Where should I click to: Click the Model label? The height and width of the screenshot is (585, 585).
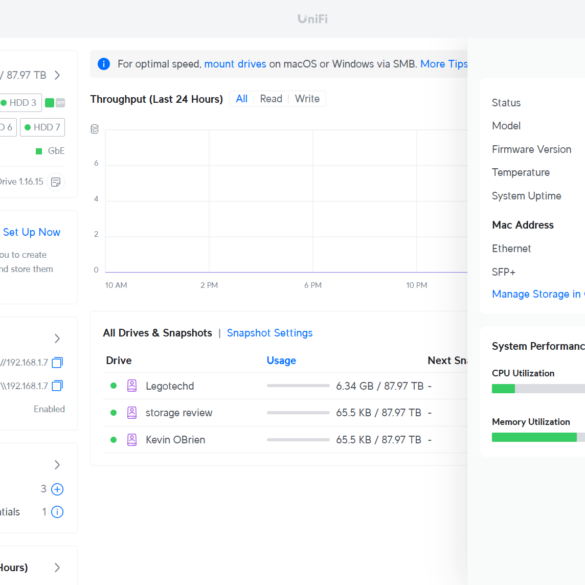(506, 126)
